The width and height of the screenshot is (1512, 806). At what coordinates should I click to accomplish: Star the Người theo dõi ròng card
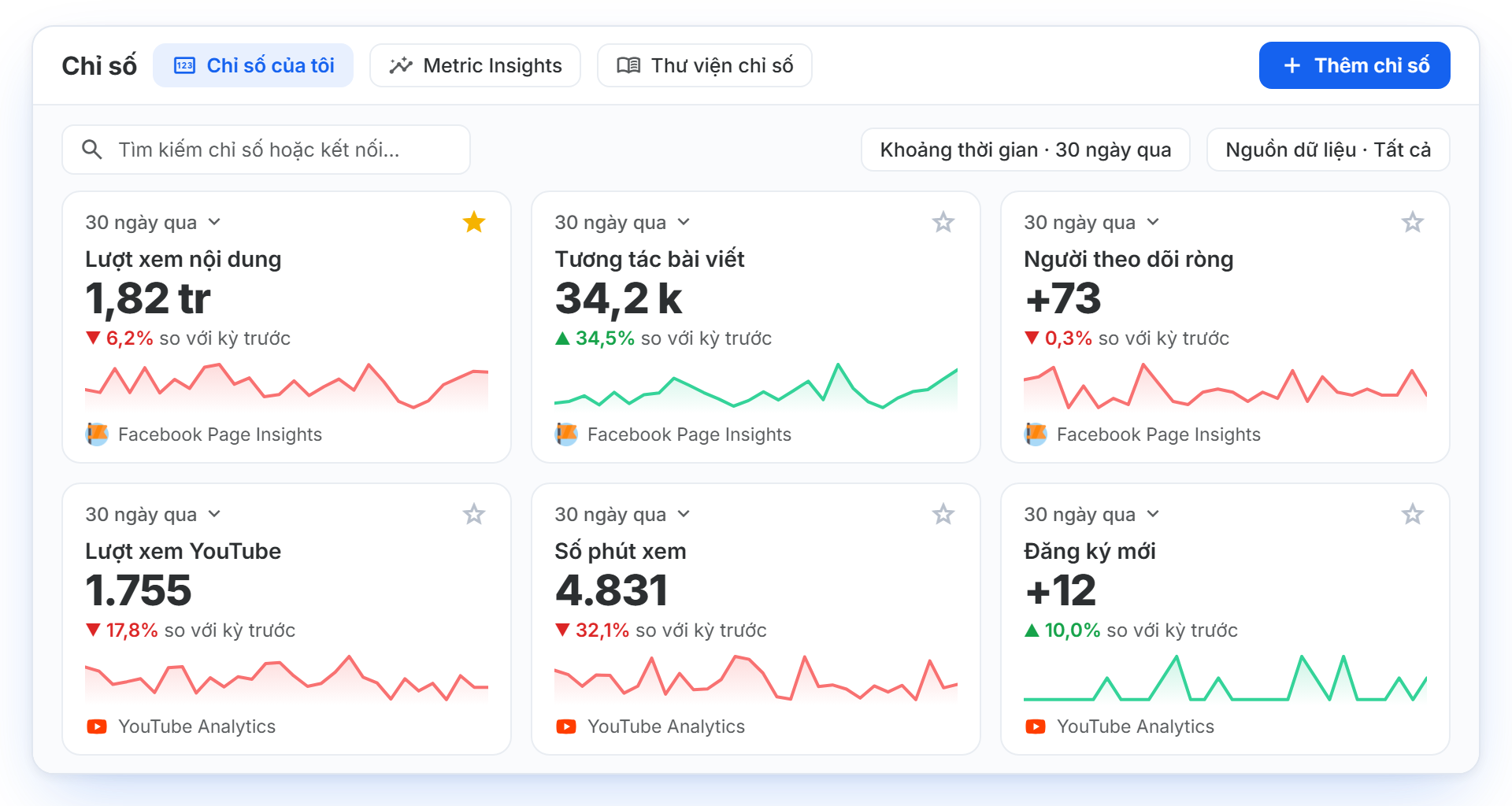[1412, 222]
